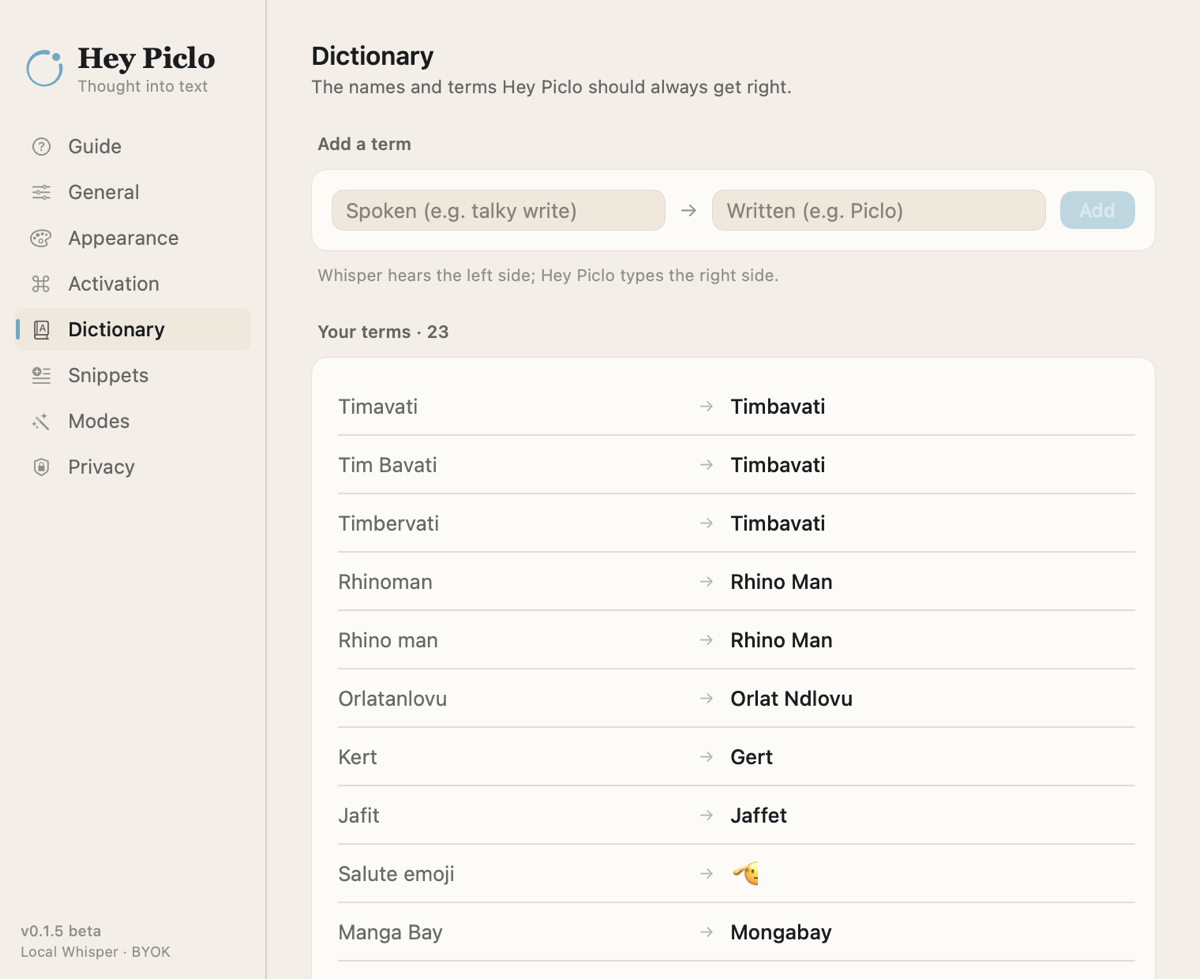Click the Hey Piclo app name
The height and width of the screenshot is (979, 1200).
[146, 59]
